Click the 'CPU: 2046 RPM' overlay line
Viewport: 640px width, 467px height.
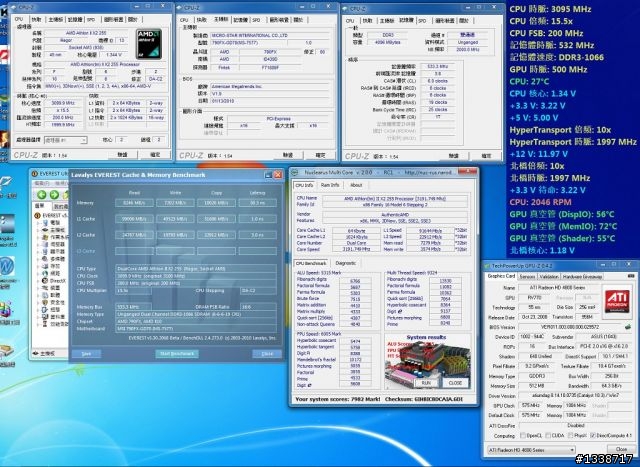coord(540,202)
